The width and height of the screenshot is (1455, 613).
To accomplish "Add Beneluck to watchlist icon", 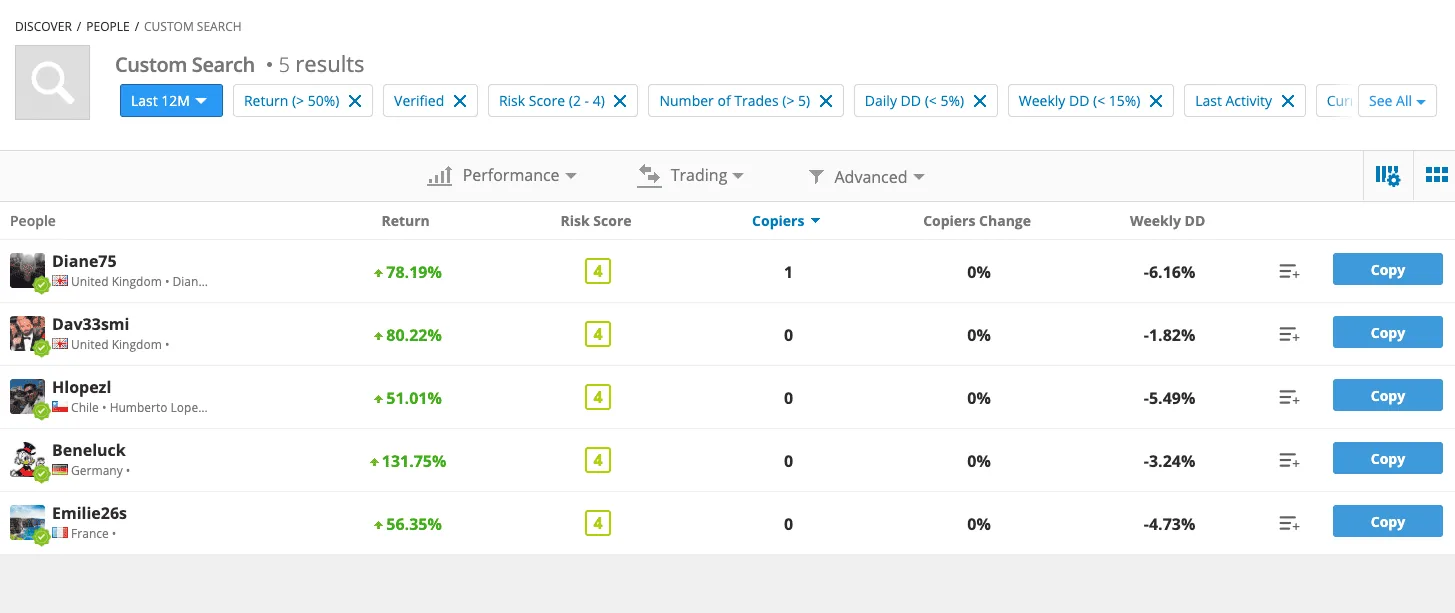I will coord(1289,461).
